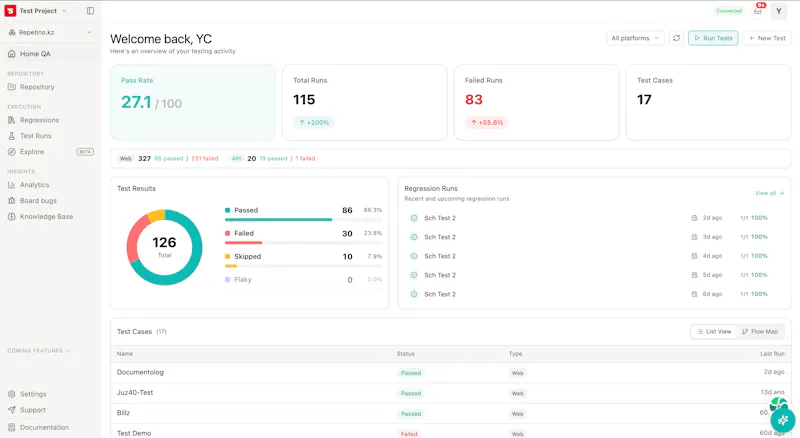The image size is (800, 438).
Task: Click the Run Tests button
Action: (713, 38)
